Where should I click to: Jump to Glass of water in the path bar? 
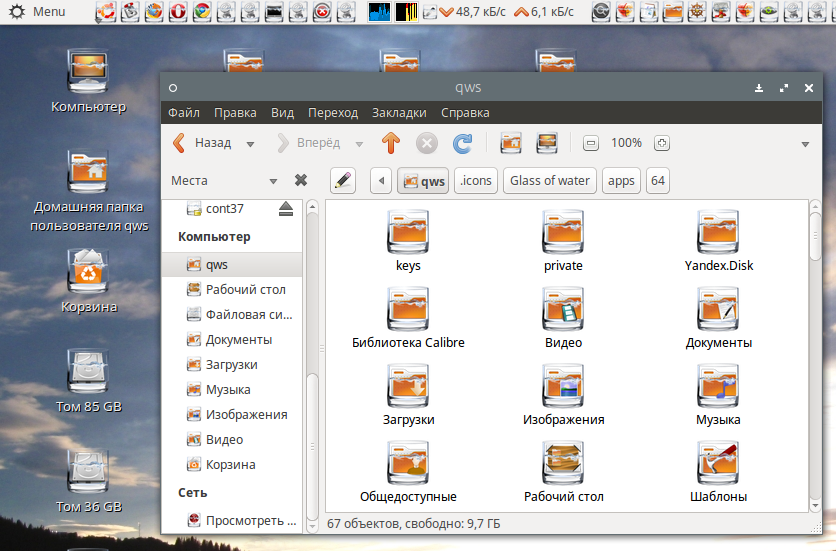click(550, 181)
